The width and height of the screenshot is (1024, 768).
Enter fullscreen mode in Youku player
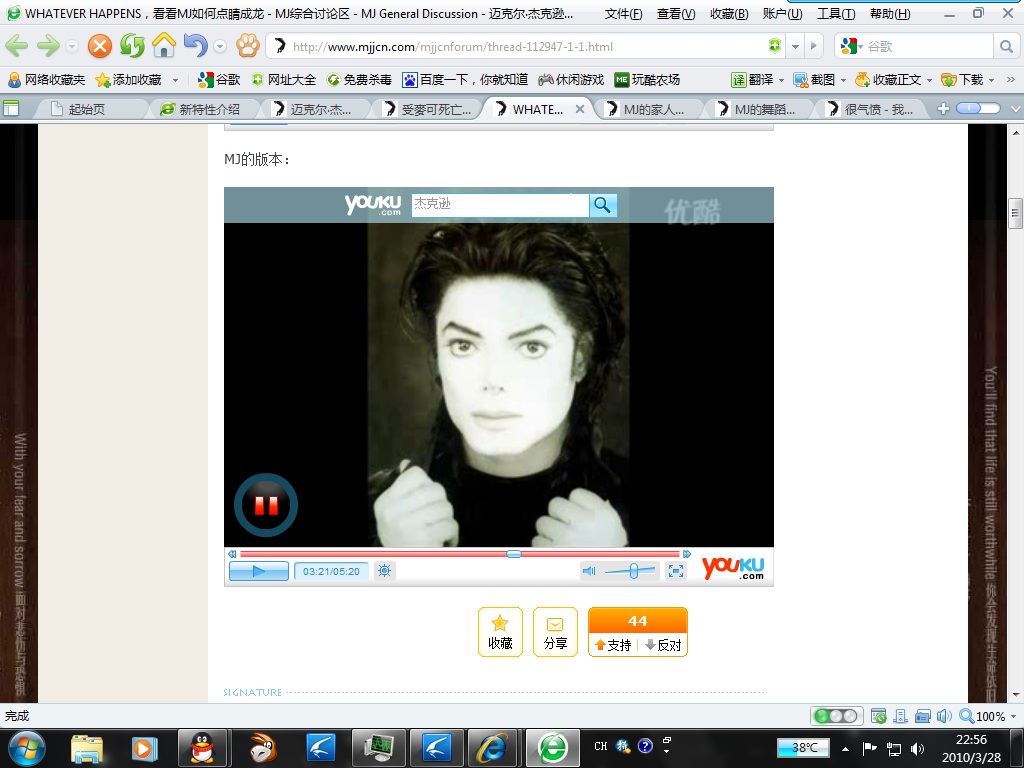(676, 571)
